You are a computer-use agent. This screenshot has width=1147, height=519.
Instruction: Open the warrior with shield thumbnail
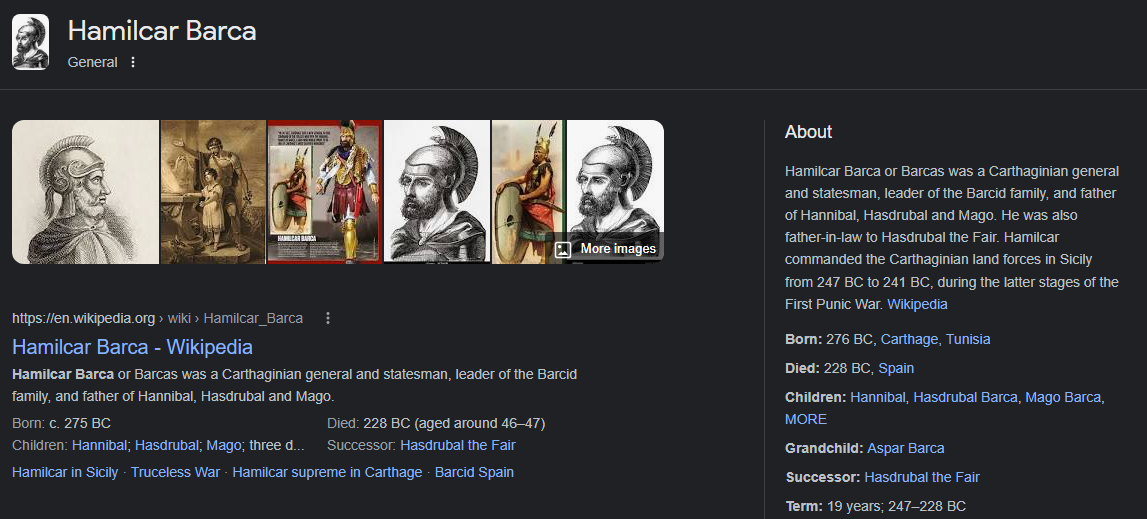(527, 192)
